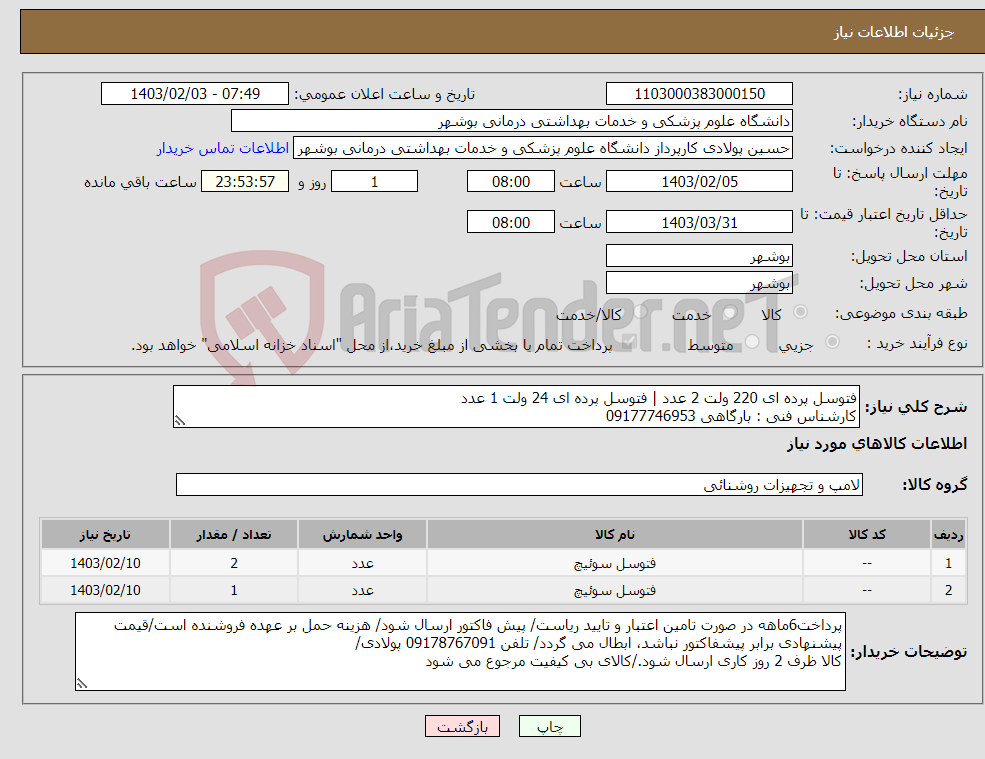The height and width of the screenshot is (759, 985).
Task: Click the اطلاعات کالاهای مورد نیاز heading
Action: (877, 444)
